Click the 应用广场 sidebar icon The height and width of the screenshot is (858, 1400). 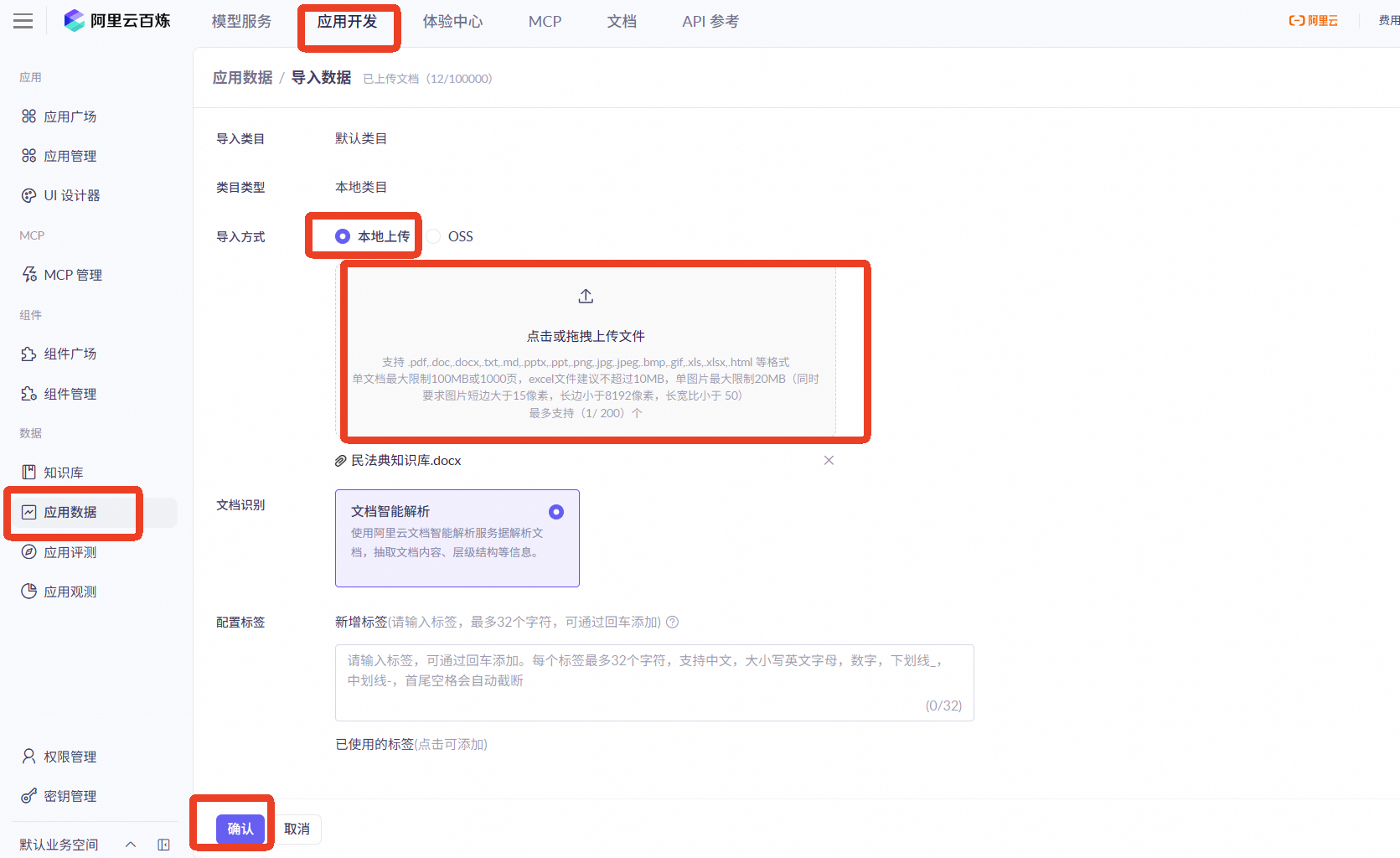[x=29, y=116]
